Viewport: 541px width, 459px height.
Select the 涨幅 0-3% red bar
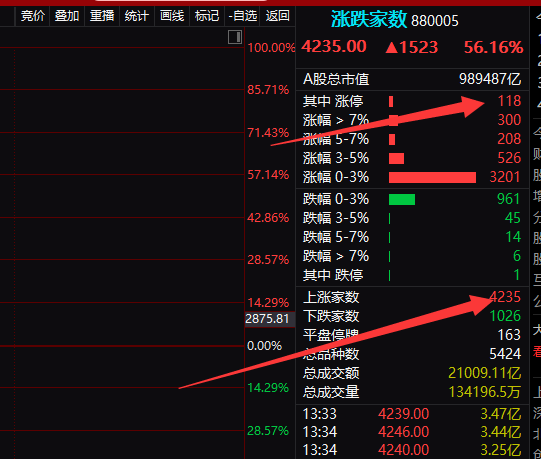[x=432, y=177]
